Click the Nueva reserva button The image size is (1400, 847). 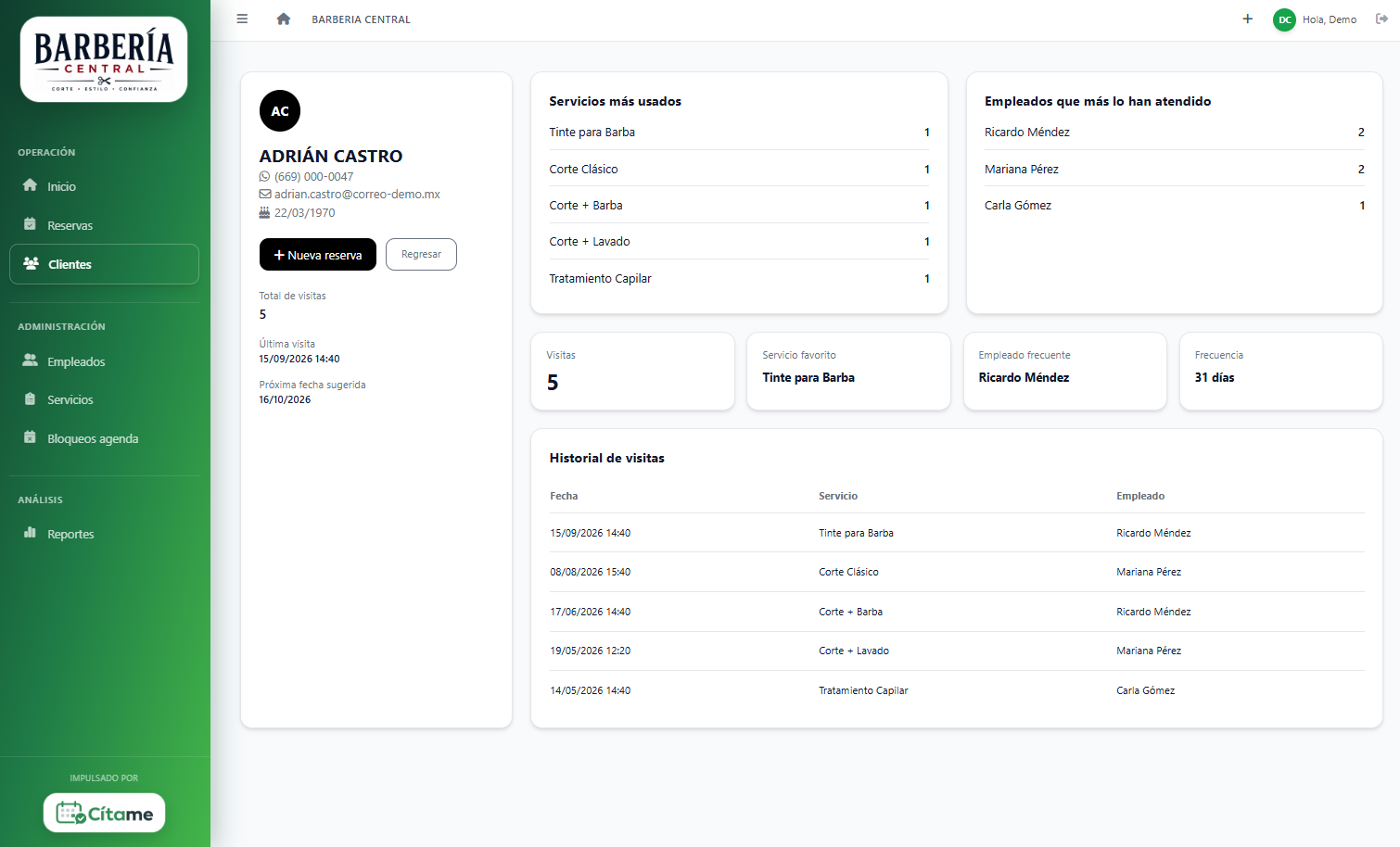[318, 255]
